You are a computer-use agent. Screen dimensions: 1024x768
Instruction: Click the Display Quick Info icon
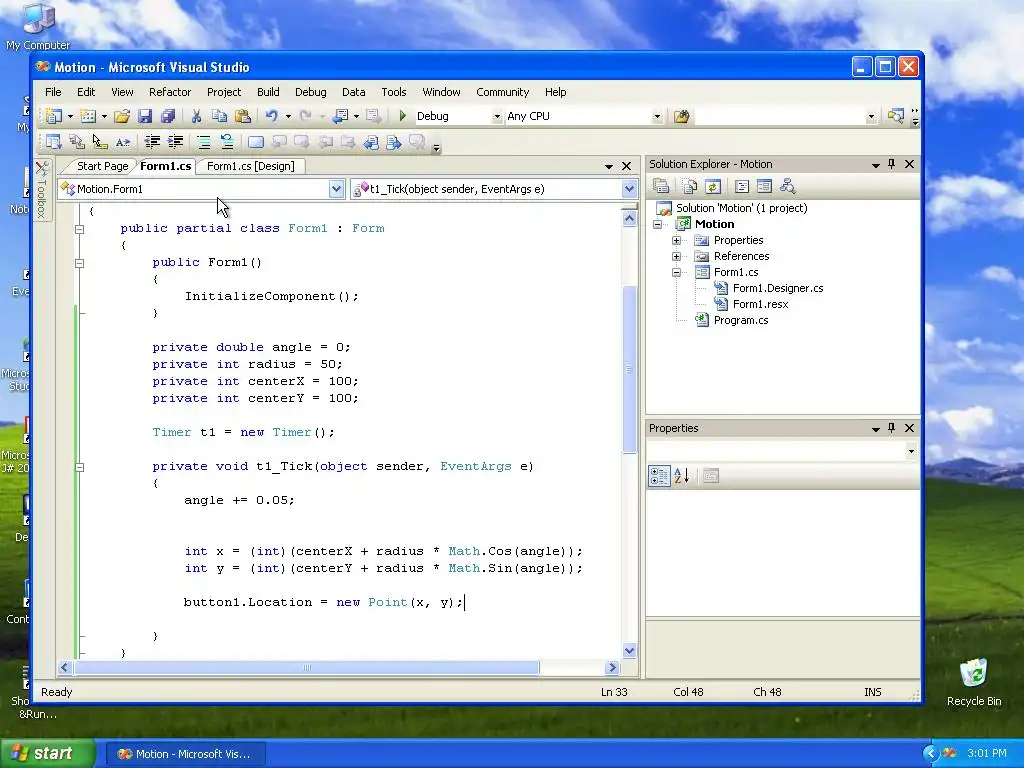click(99, 142)
